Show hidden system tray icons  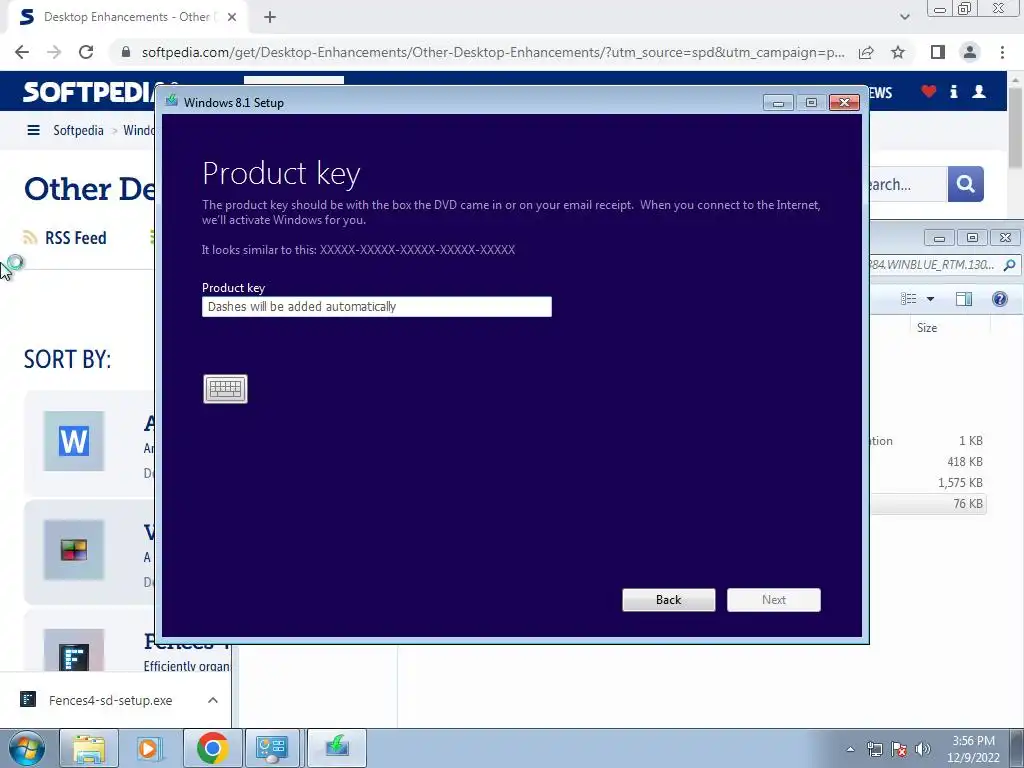click(850, 749)
